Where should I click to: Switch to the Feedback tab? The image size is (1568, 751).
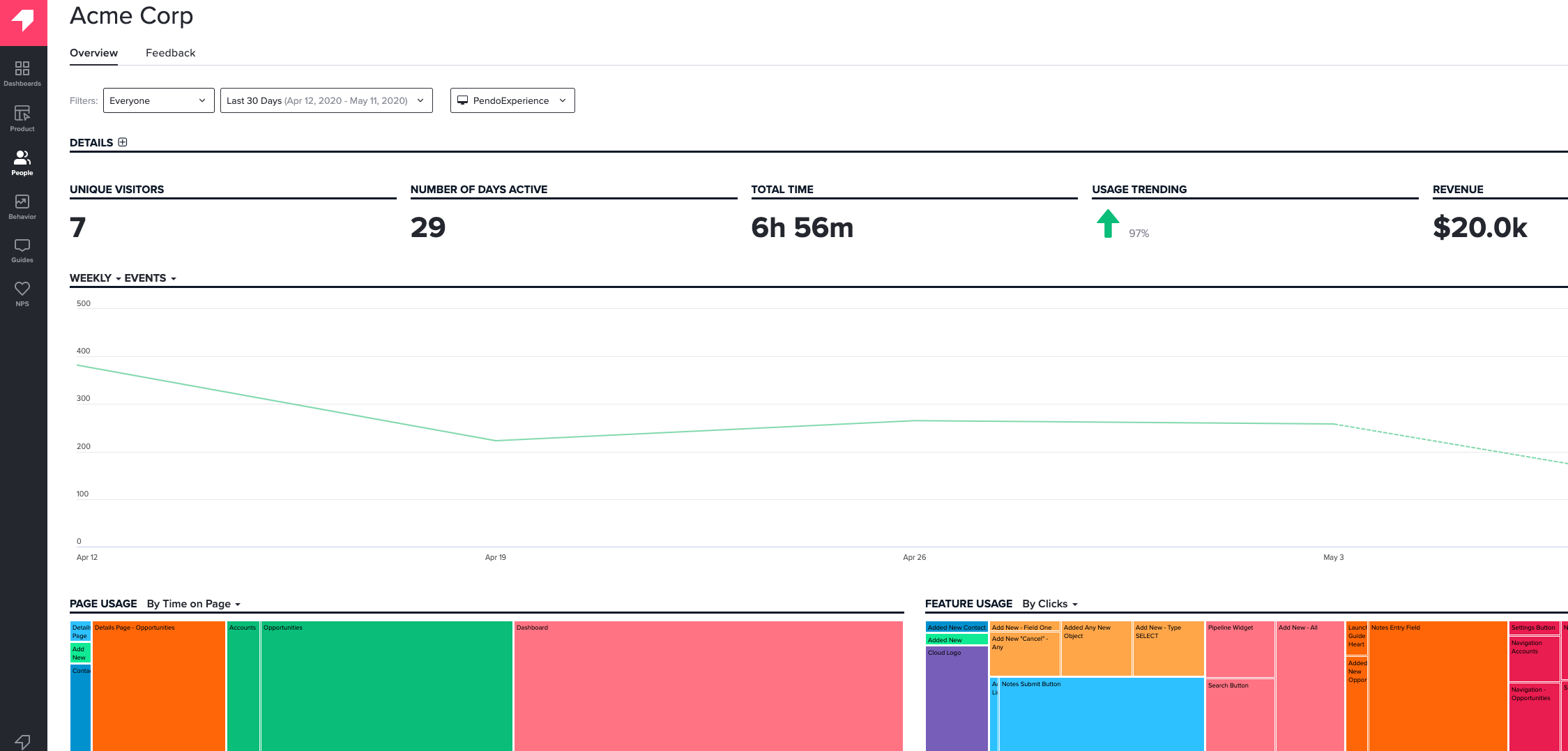170,53
